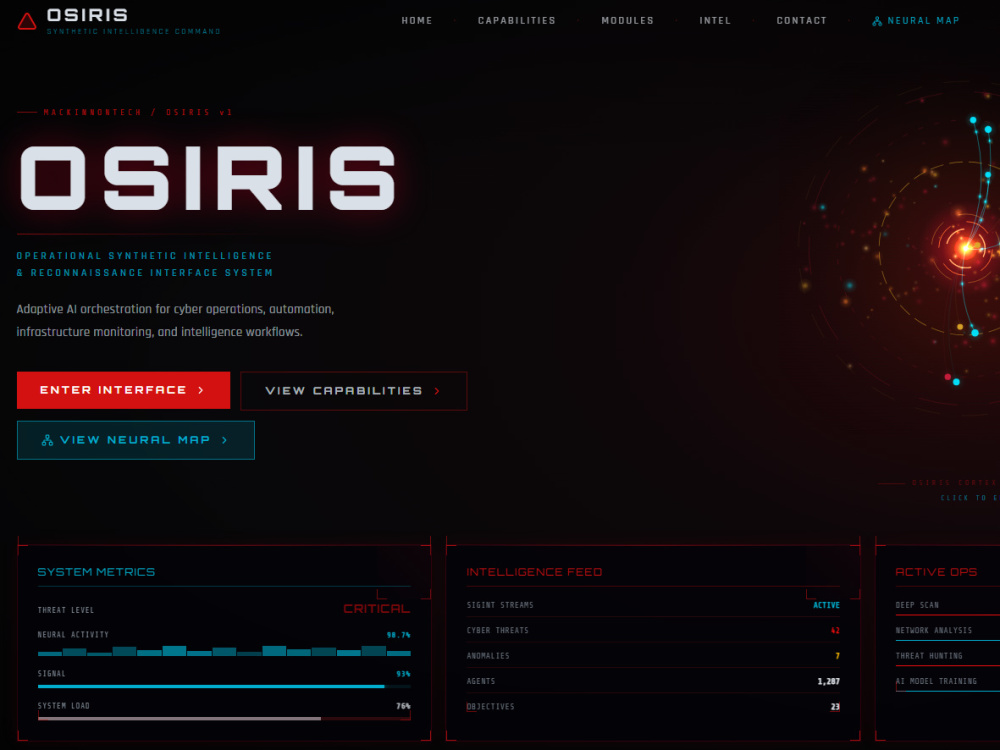Click the chevron on VIEW NEURAL MAP button

(224, 440)
